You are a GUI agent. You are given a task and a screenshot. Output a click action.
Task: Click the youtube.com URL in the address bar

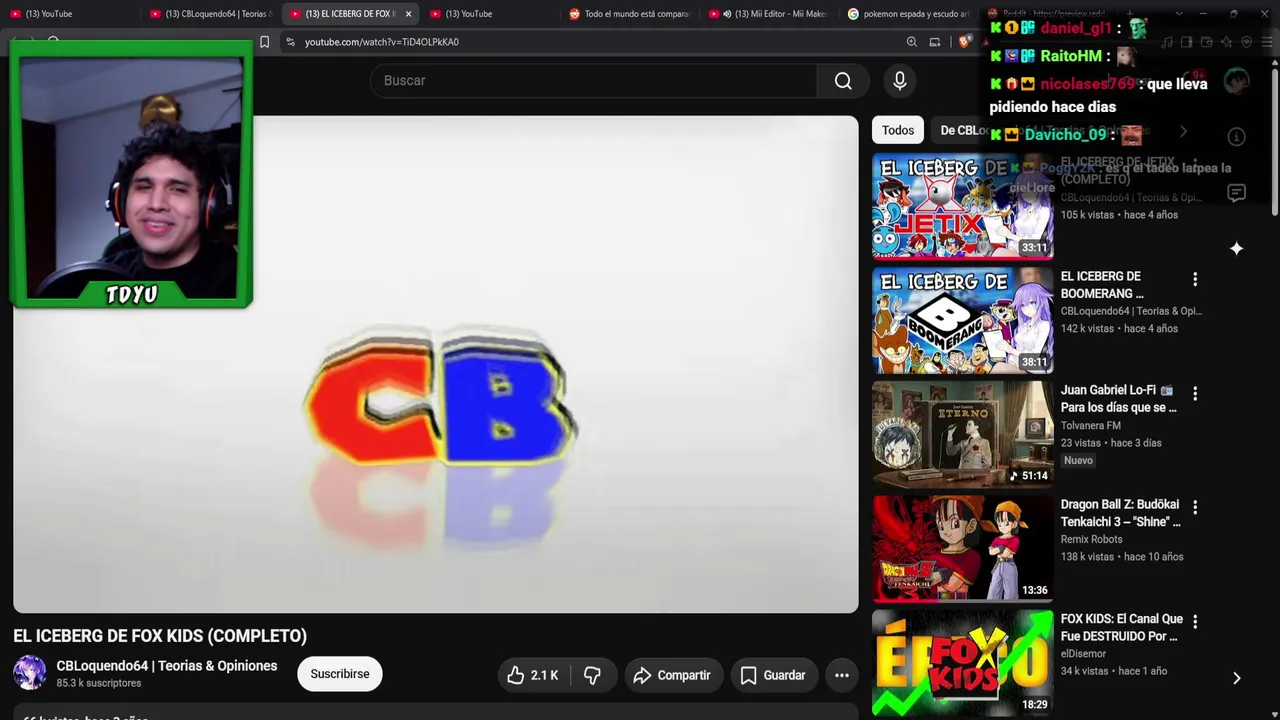pyautogui.click(x=382, y=42)
